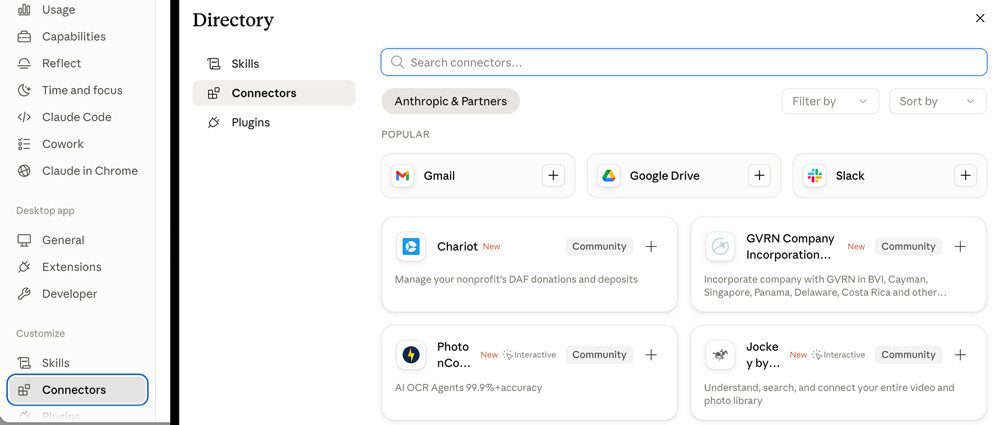Screen dimensions: 1000x425
Task: Click the GVRN Company Incorporation logo
Action: click(x=720, y=246)
